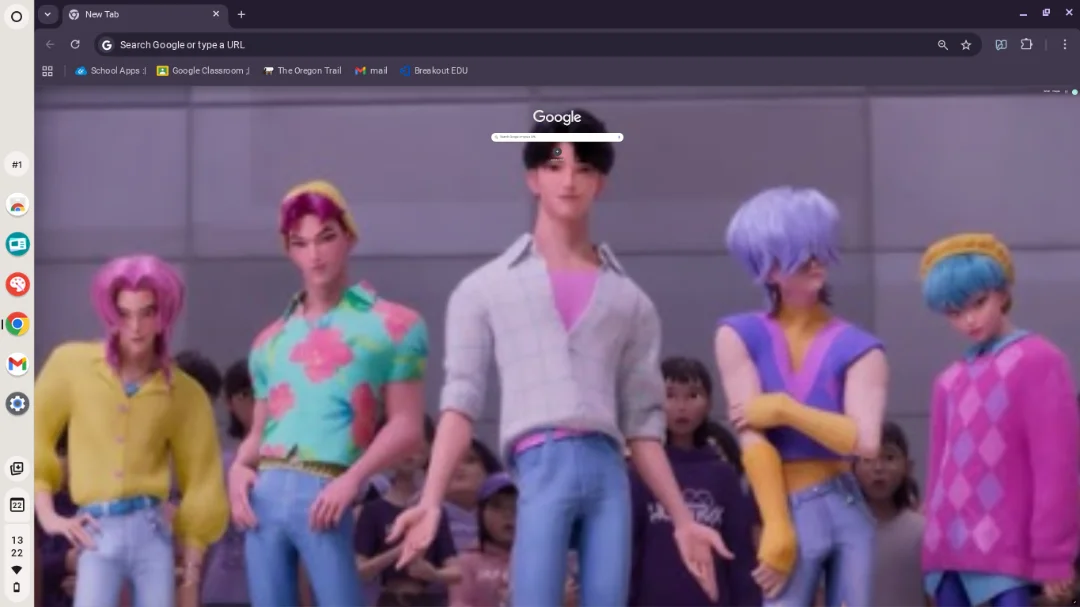Open the Settings gear in the shelf
Image resolution: width=1080 pixels, height=607 pixels.
[x=17, y=404]
